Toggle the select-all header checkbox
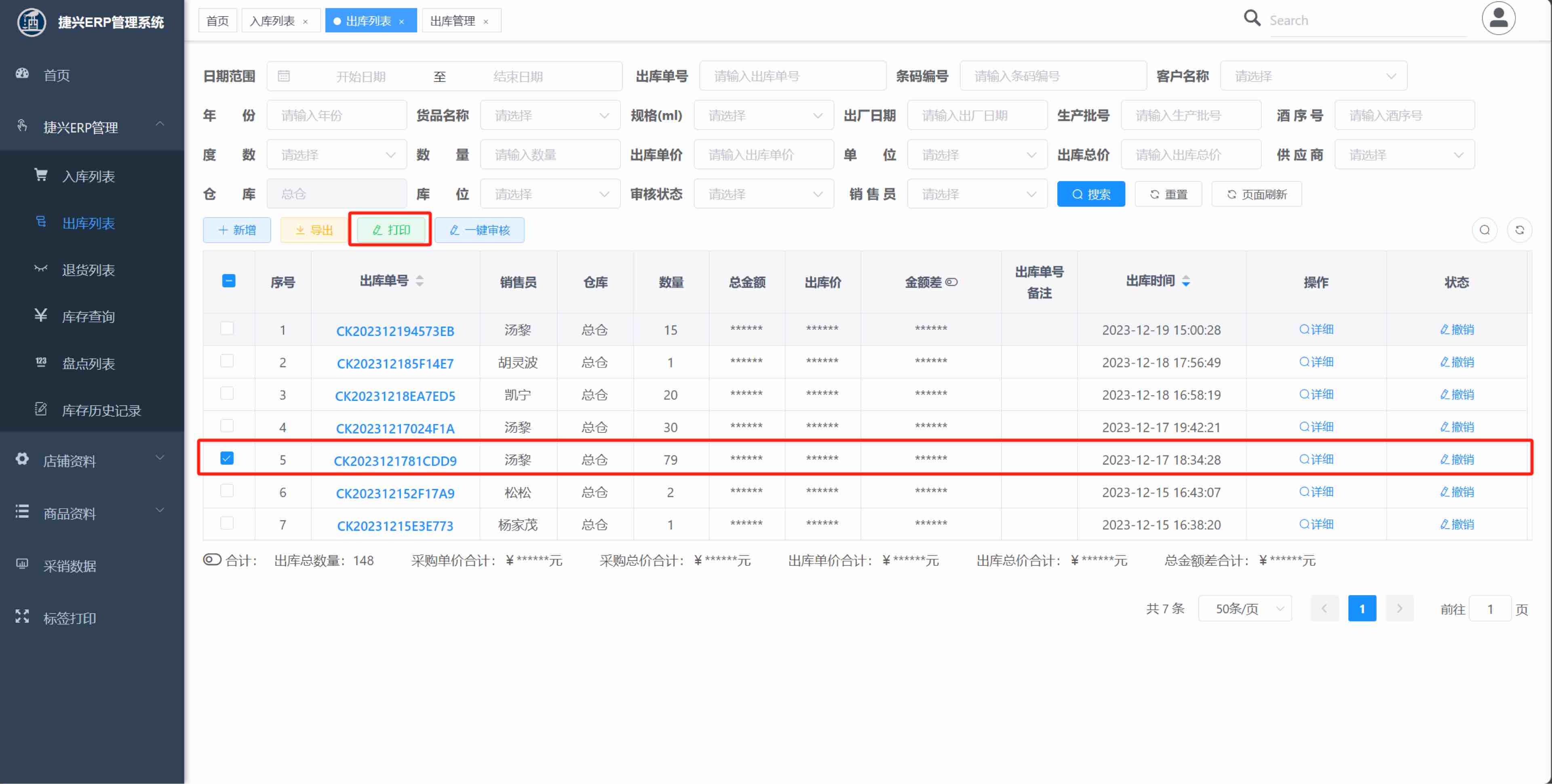The image size is (1552, 784). tap(228, 281)
